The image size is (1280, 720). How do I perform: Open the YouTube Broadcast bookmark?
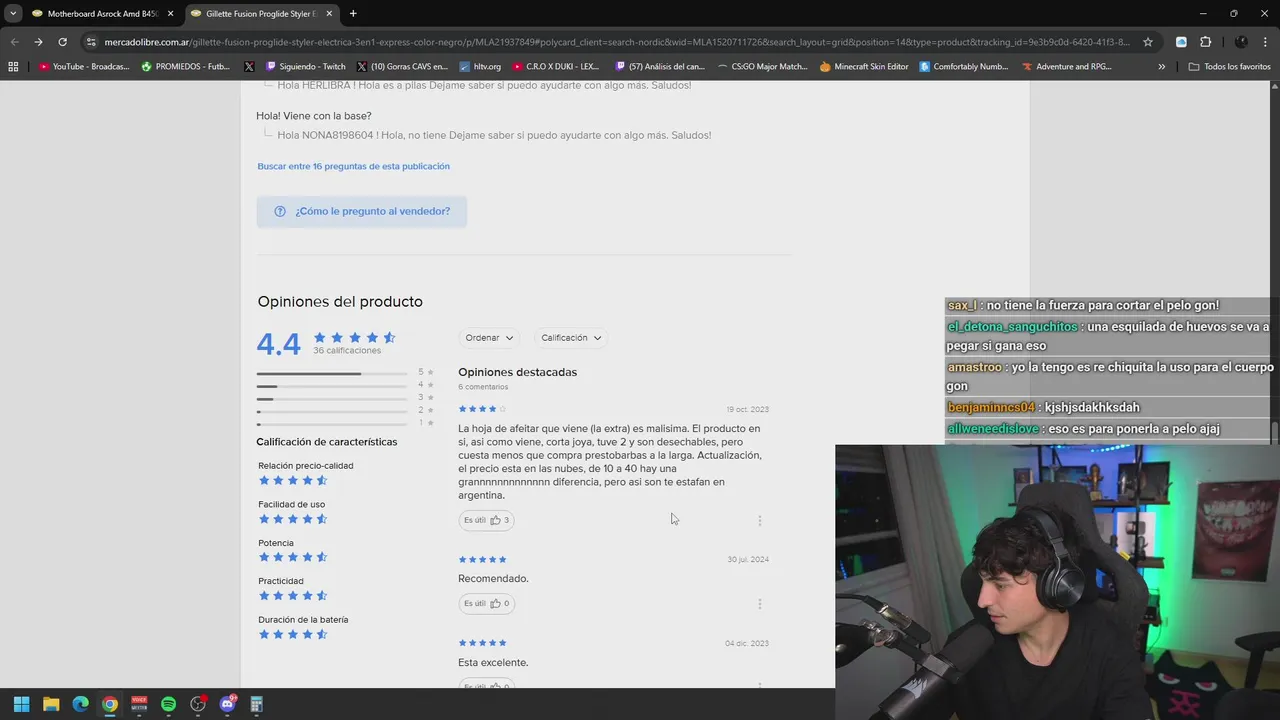tap(84, 66)
